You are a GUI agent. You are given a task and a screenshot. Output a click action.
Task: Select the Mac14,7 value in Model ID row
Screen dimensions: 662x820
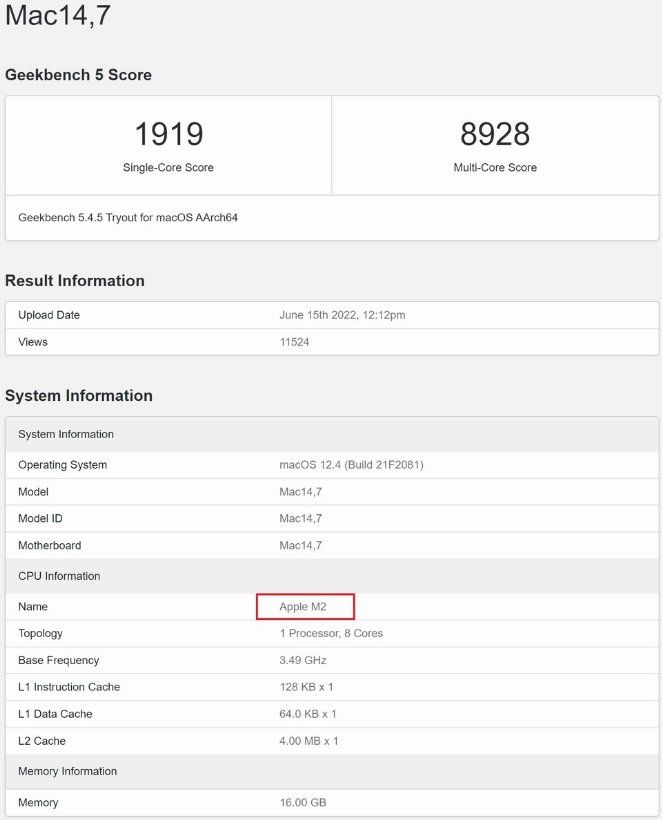[301, 518]
